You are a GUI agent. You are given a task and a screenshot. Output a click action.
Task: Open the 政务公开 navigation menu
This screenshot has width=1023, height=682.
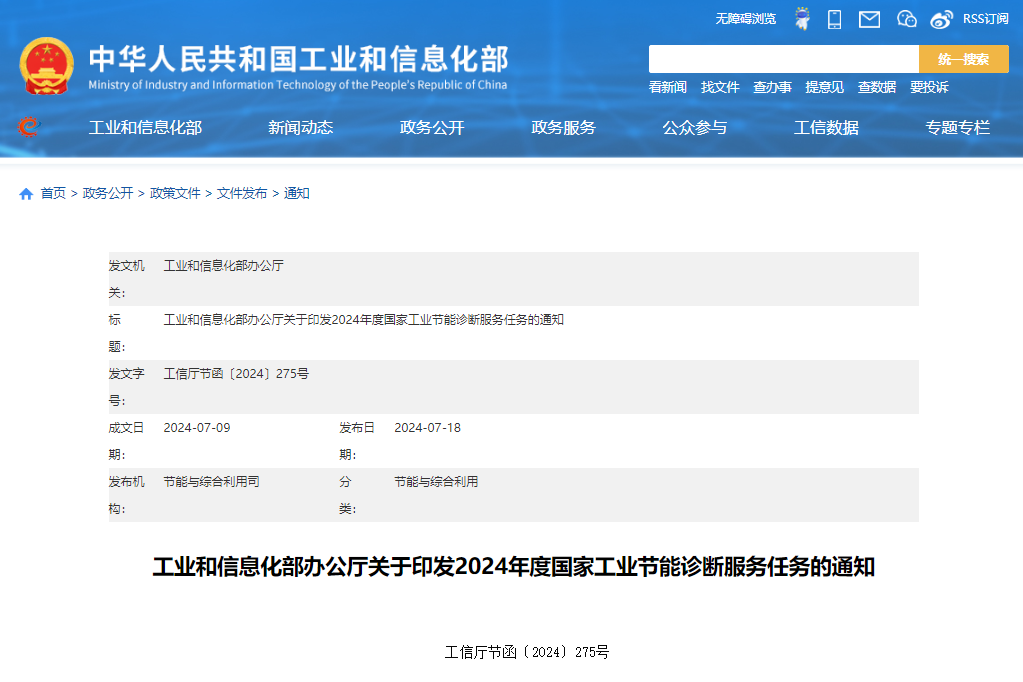point(432,128)
